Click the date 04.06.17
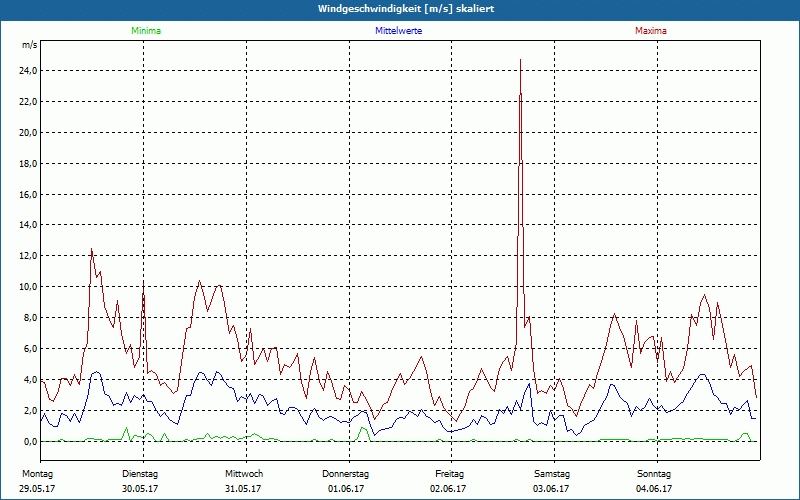 [x=654, y=489]
